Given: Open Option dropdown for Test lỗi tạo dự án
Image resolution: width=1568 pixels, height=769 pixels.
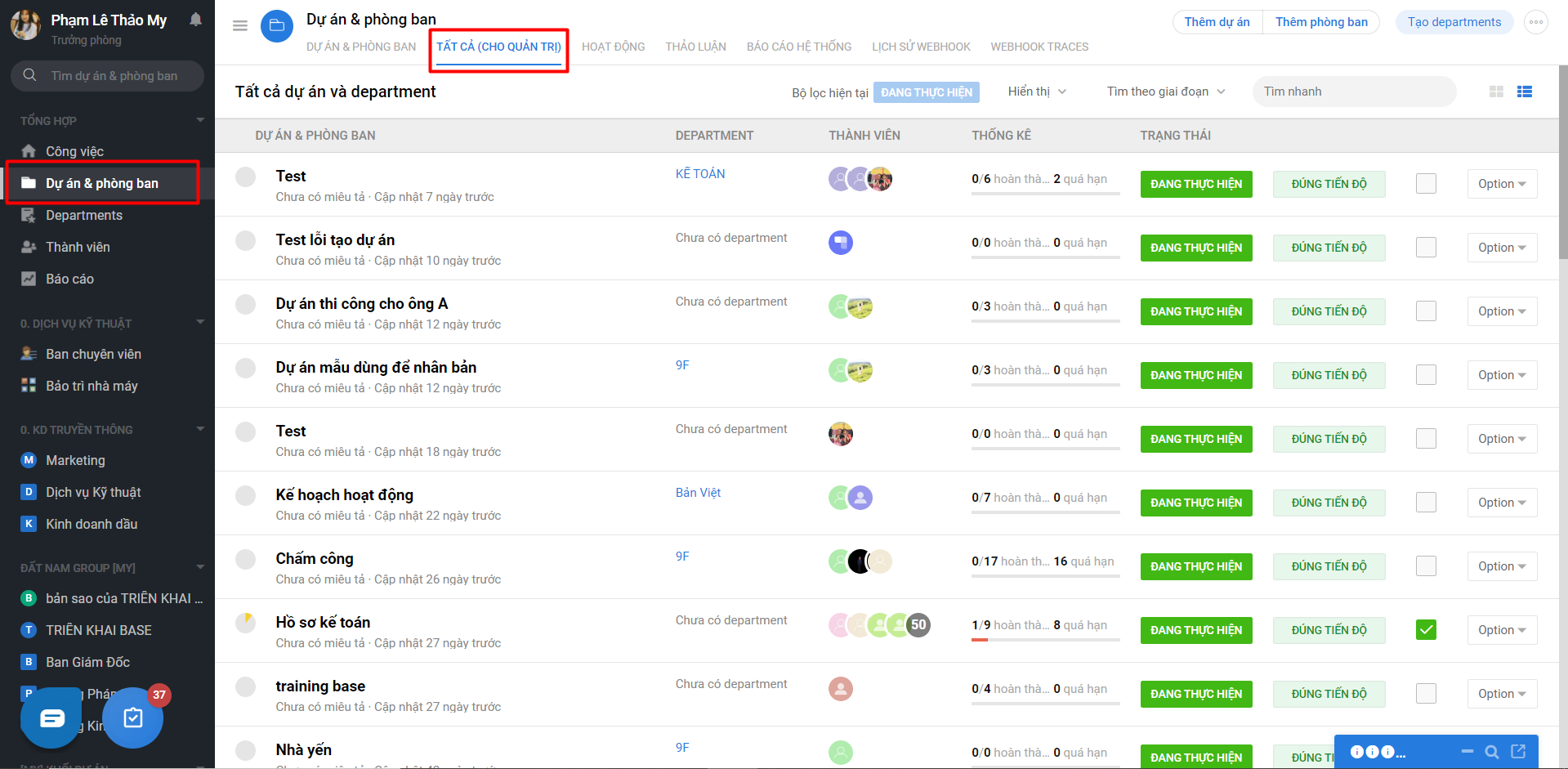Looking at the screenshot, I should (x=1502, y=248).
